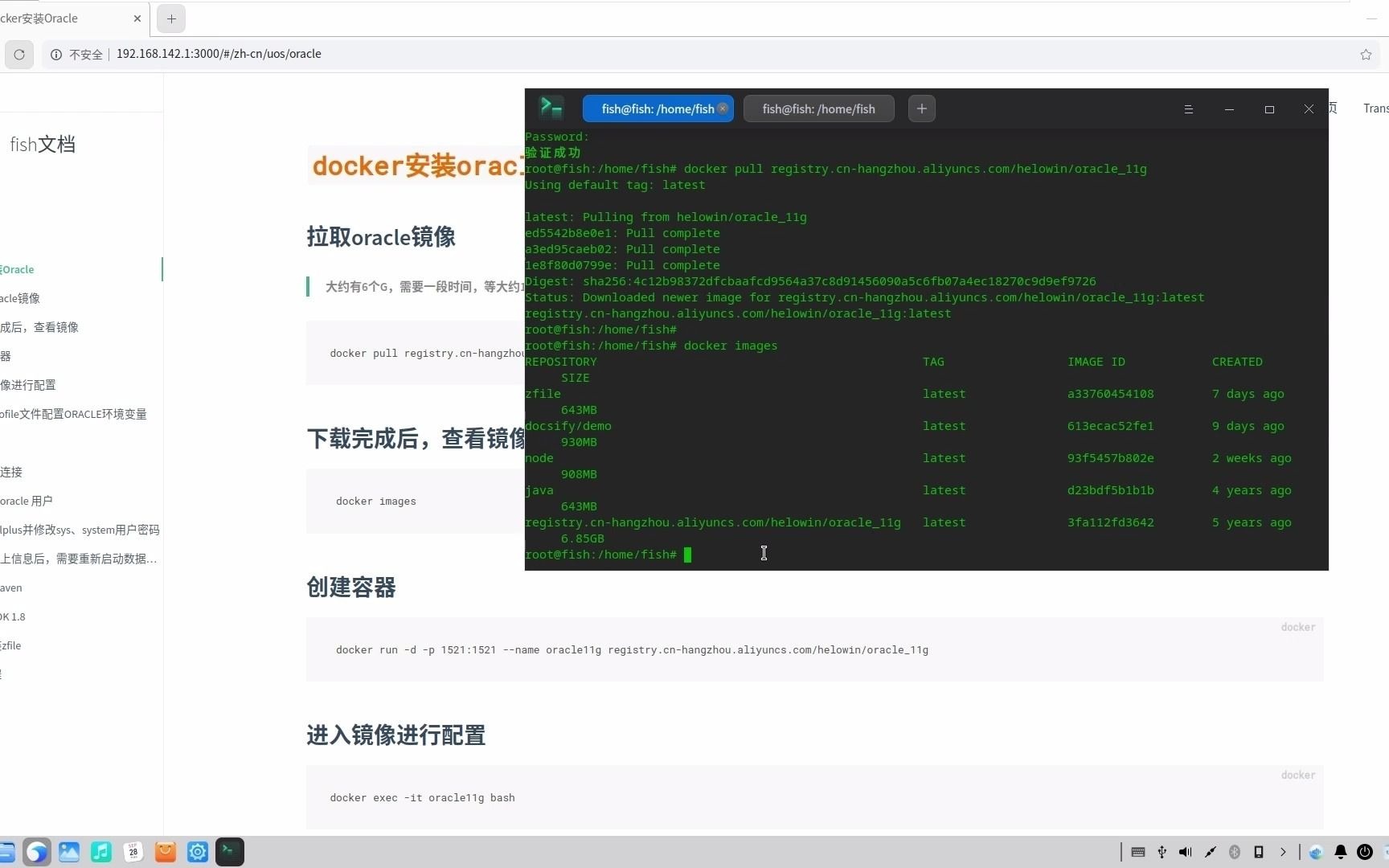This screenshot has height=868, width=1389.
Task: Click image ID a33760454108 in terminal
Action: coord(1111,394)
